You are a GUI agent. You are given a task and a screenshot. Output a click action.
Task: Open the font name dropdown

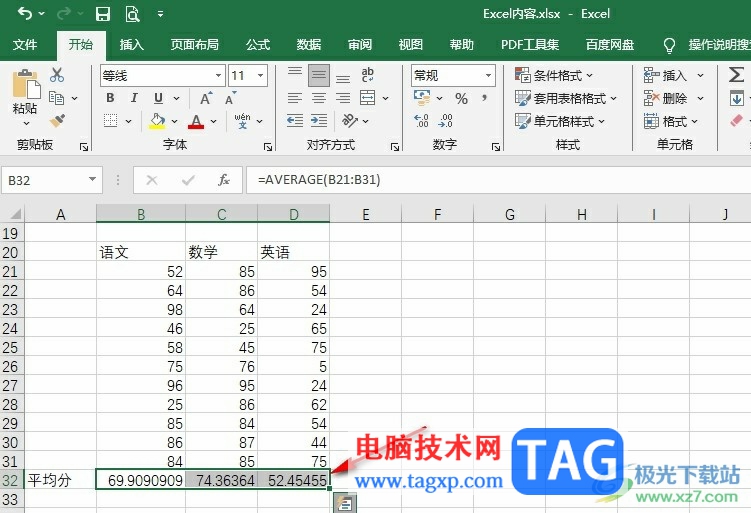coord(218,76)
